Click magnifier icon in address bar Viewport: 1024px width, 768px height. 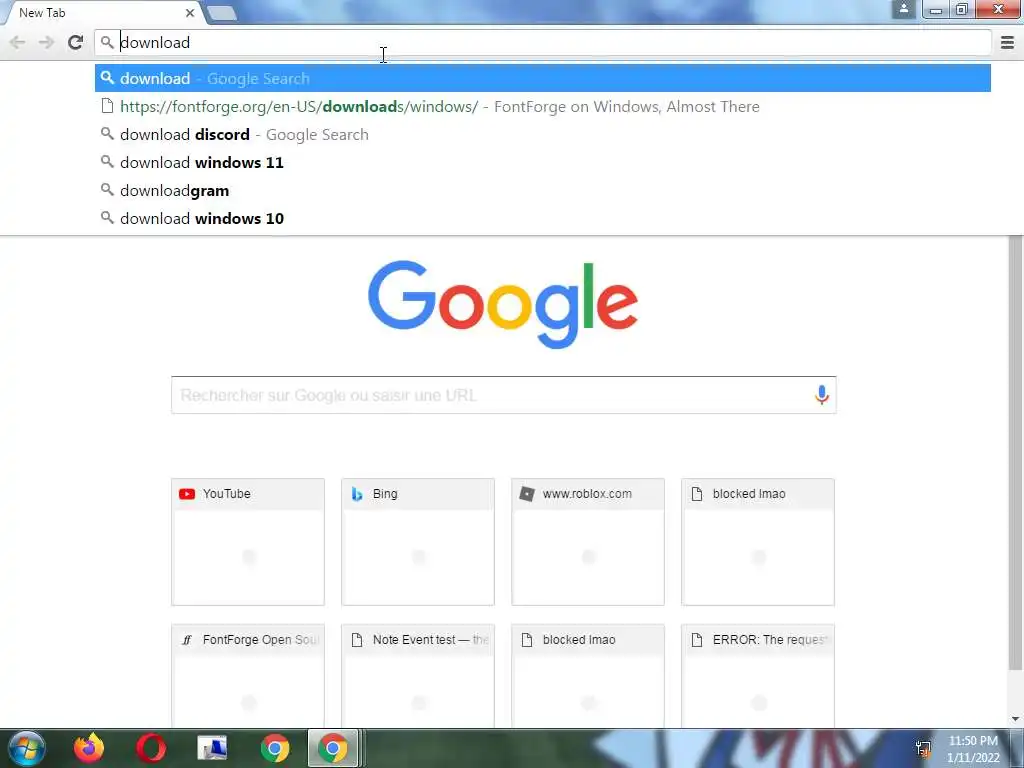107,42
